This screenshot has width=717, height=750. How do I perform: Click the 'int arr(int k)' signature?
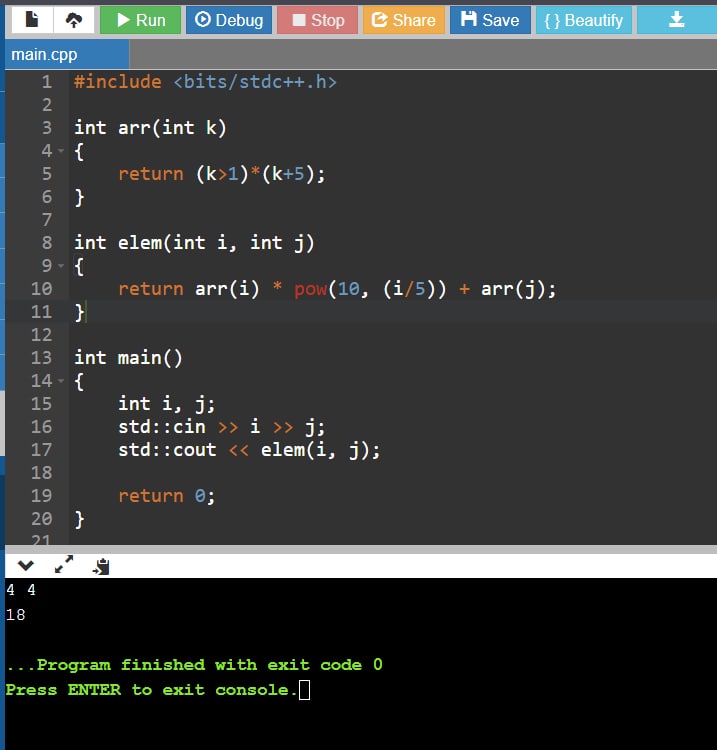click(x=150, y=128)
